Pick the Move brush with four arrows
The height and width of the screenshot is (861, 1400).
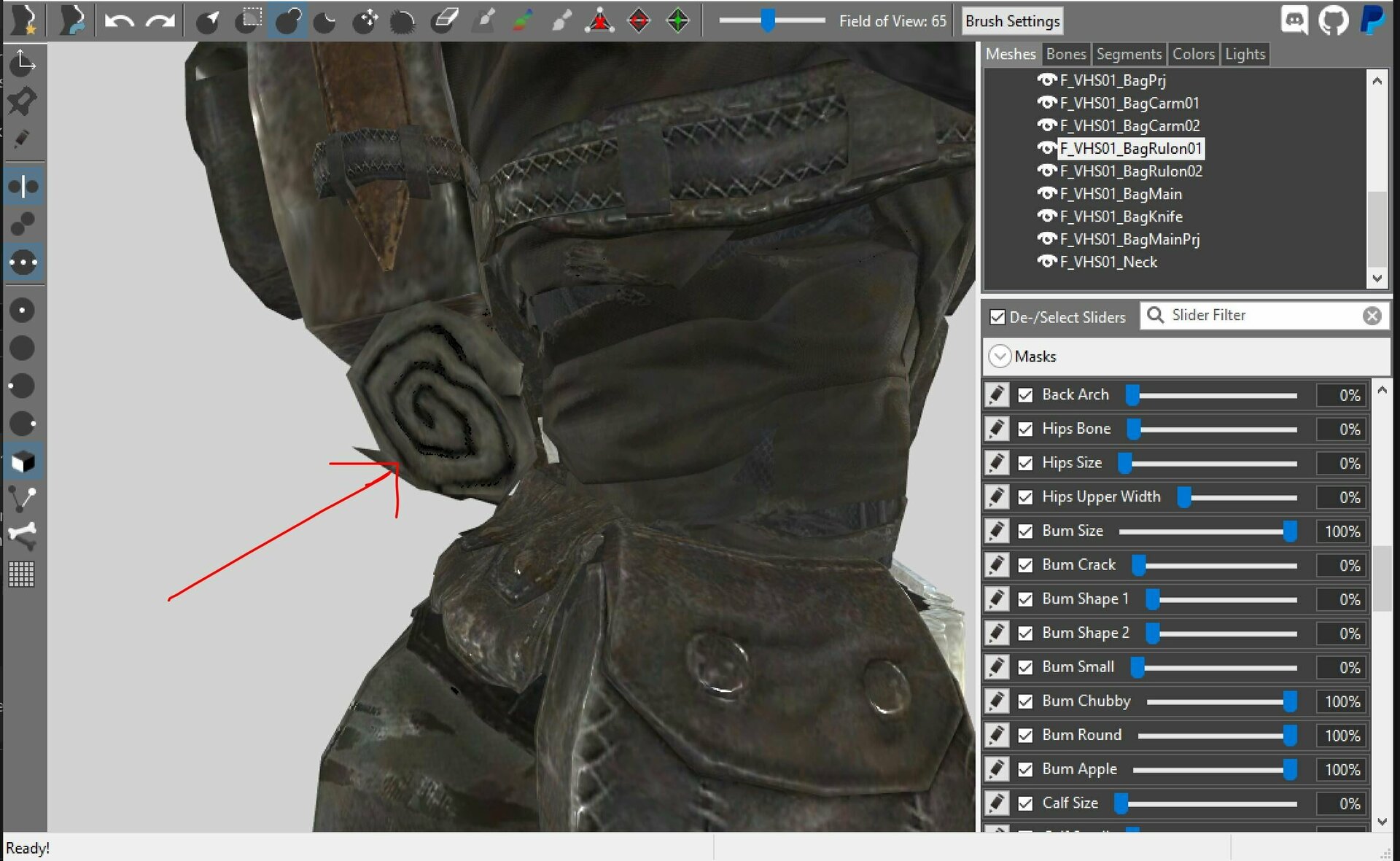[x=365, y=20]
